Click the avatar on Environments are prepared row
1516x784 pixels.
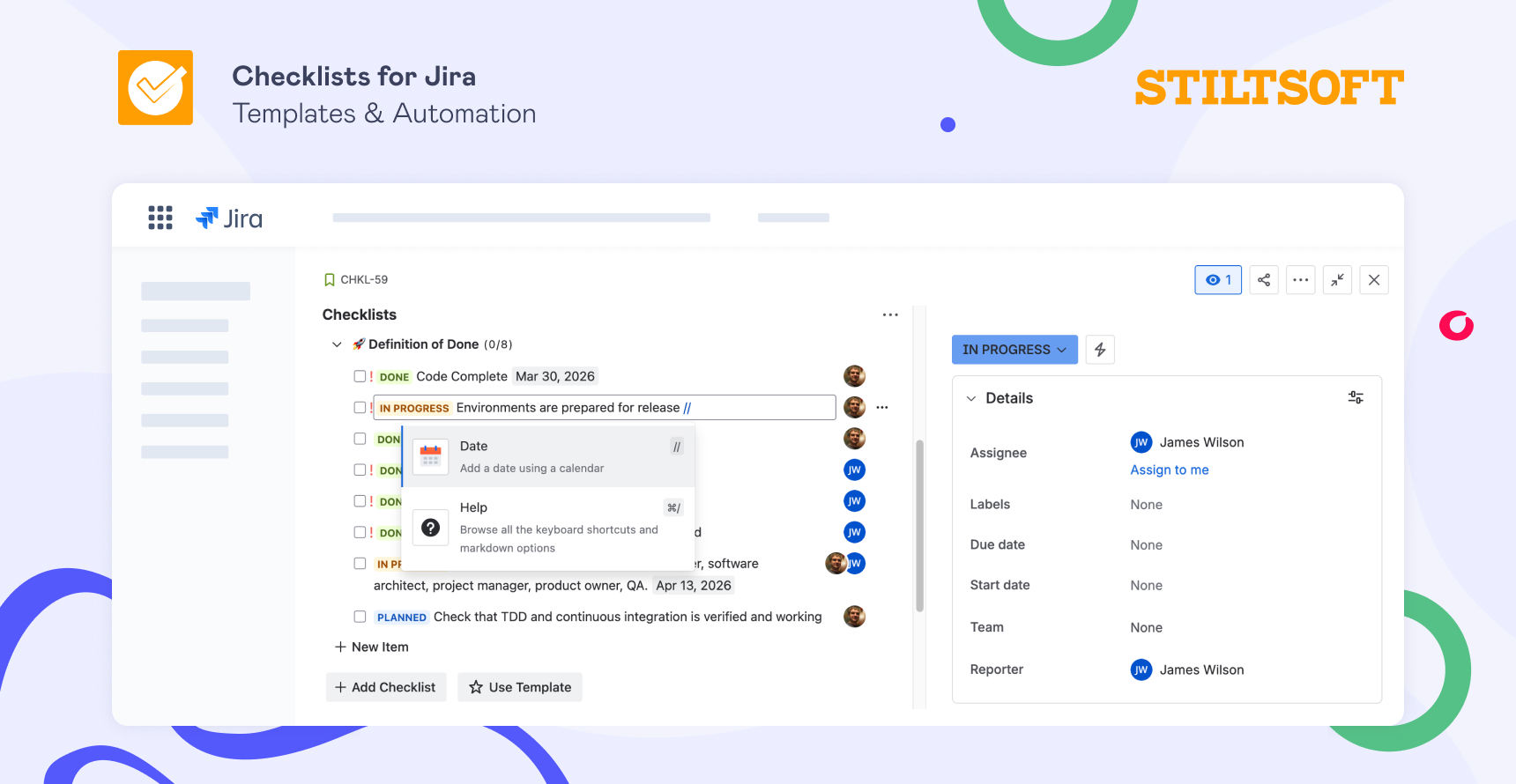pos(854,407)
